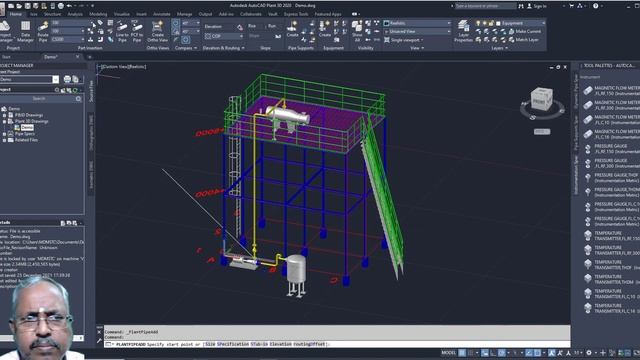Select Pressure Gauge THDF palette tool
The image size is (640, 360).
(x=611, y=178)
